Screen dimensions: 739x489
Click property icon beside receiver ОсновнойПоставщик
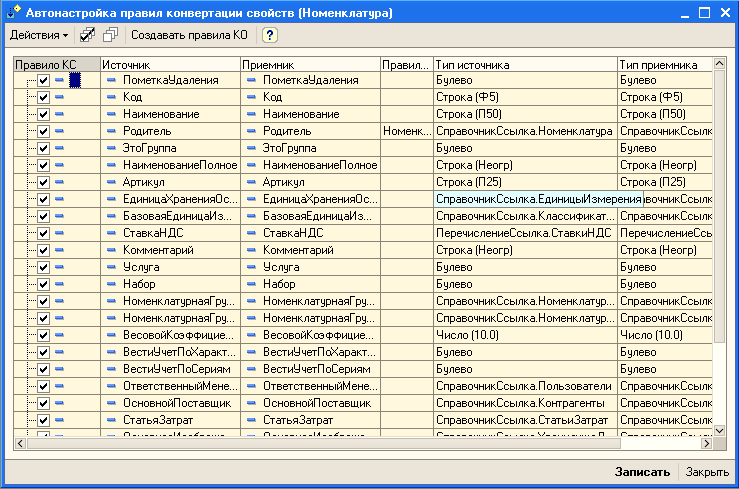point(251,403)
